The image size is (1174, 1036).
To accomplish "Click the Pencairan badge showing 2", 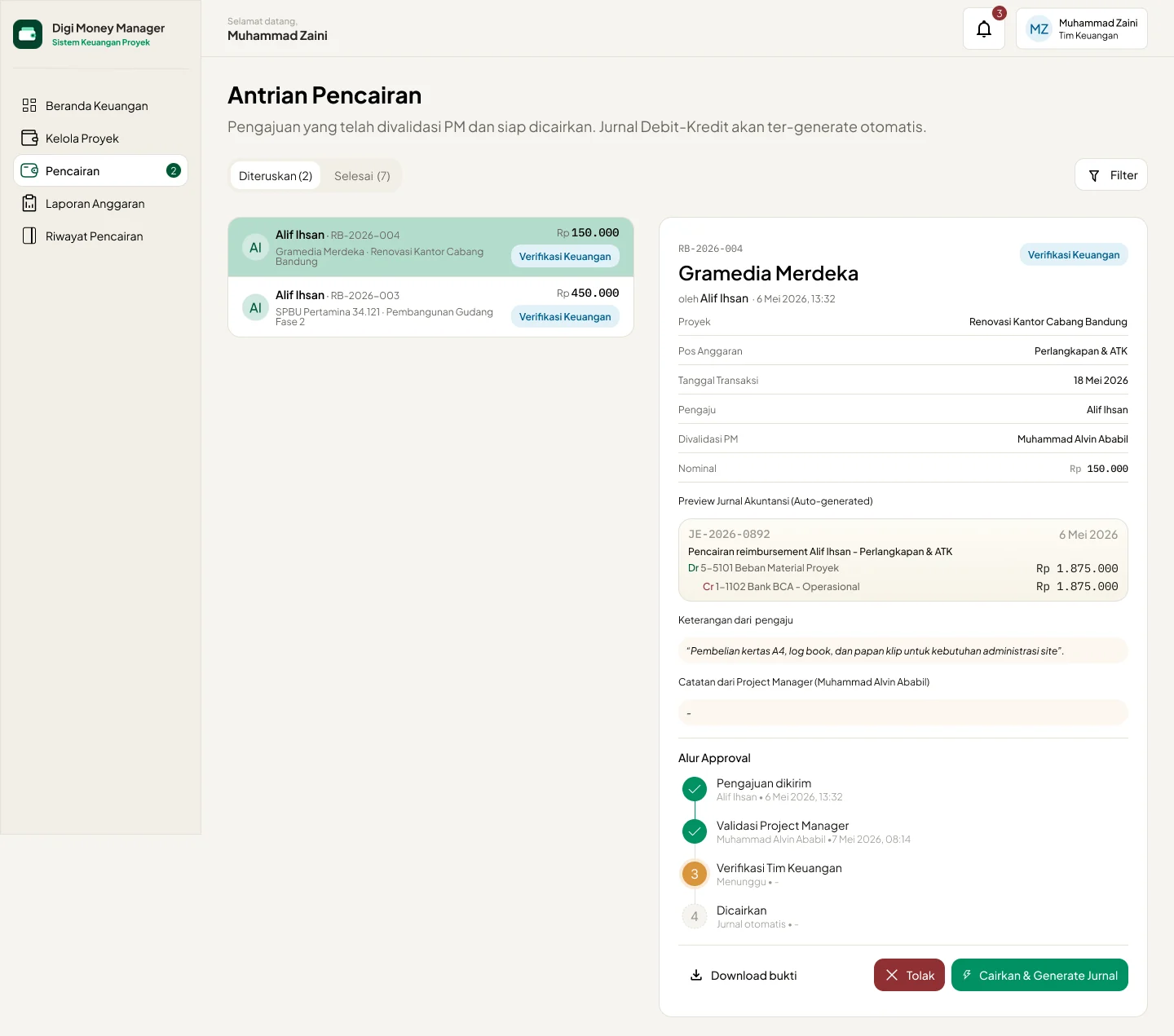I will (x=173, y=170).
